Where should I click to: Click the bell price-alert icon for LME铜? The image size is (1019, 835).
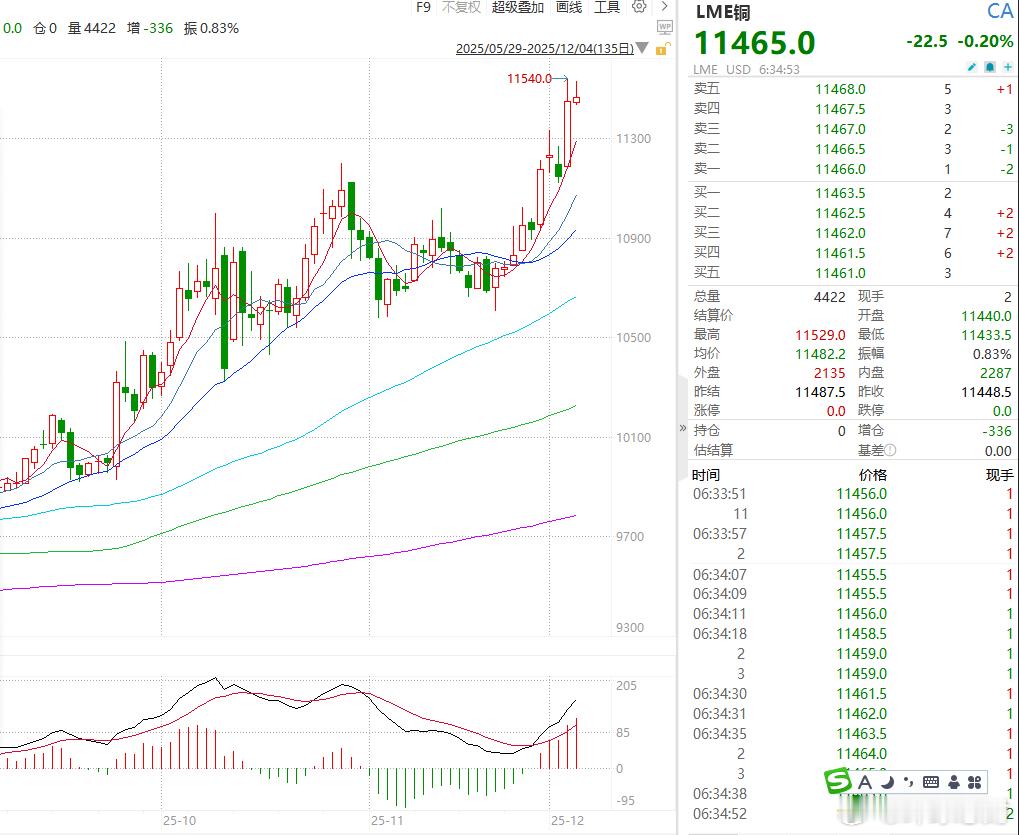(x=989, y=67)
